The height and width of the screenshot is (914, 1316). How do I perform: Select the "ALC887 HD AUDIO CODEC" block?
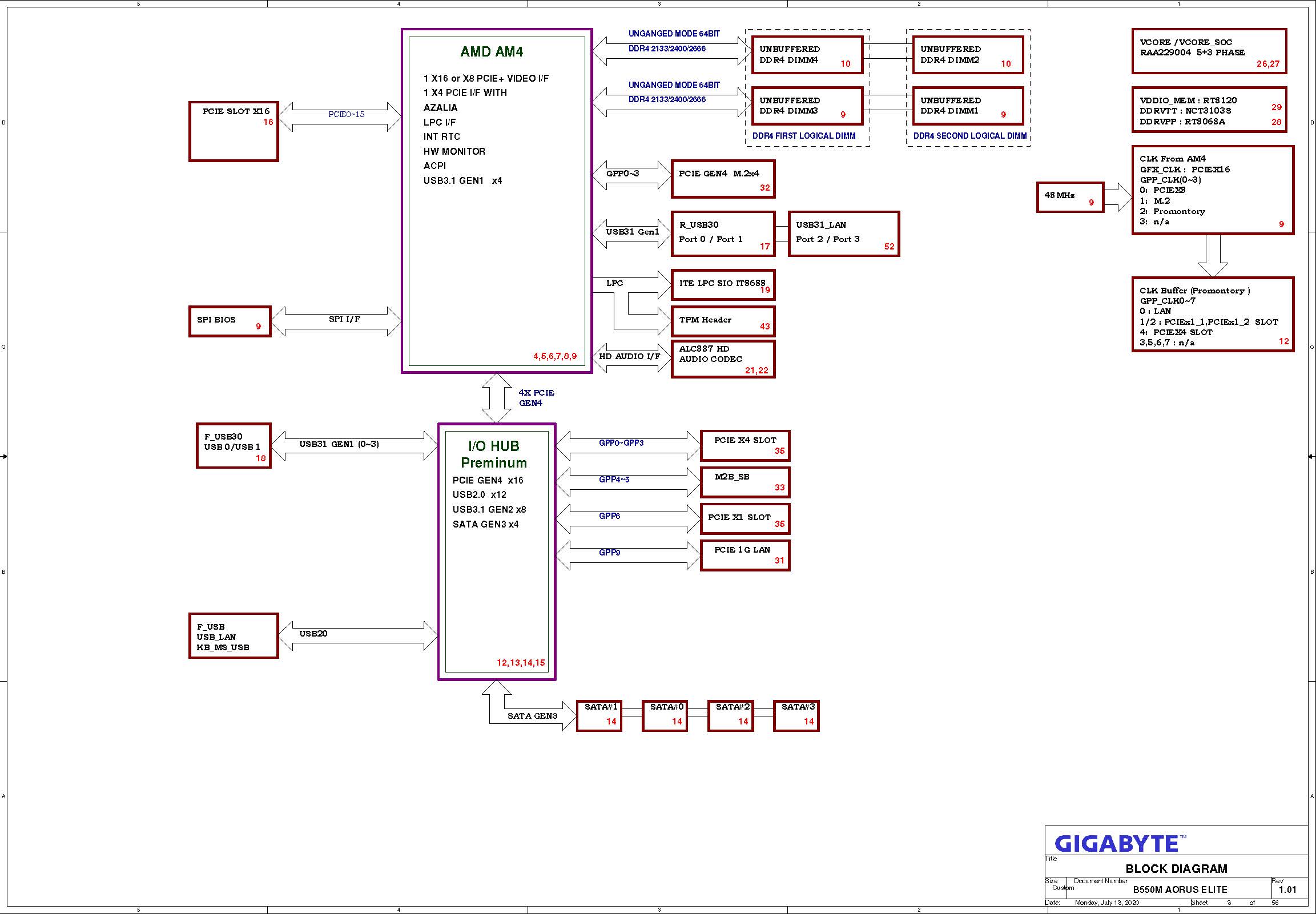pyautogui.click(x=723, y=359)
